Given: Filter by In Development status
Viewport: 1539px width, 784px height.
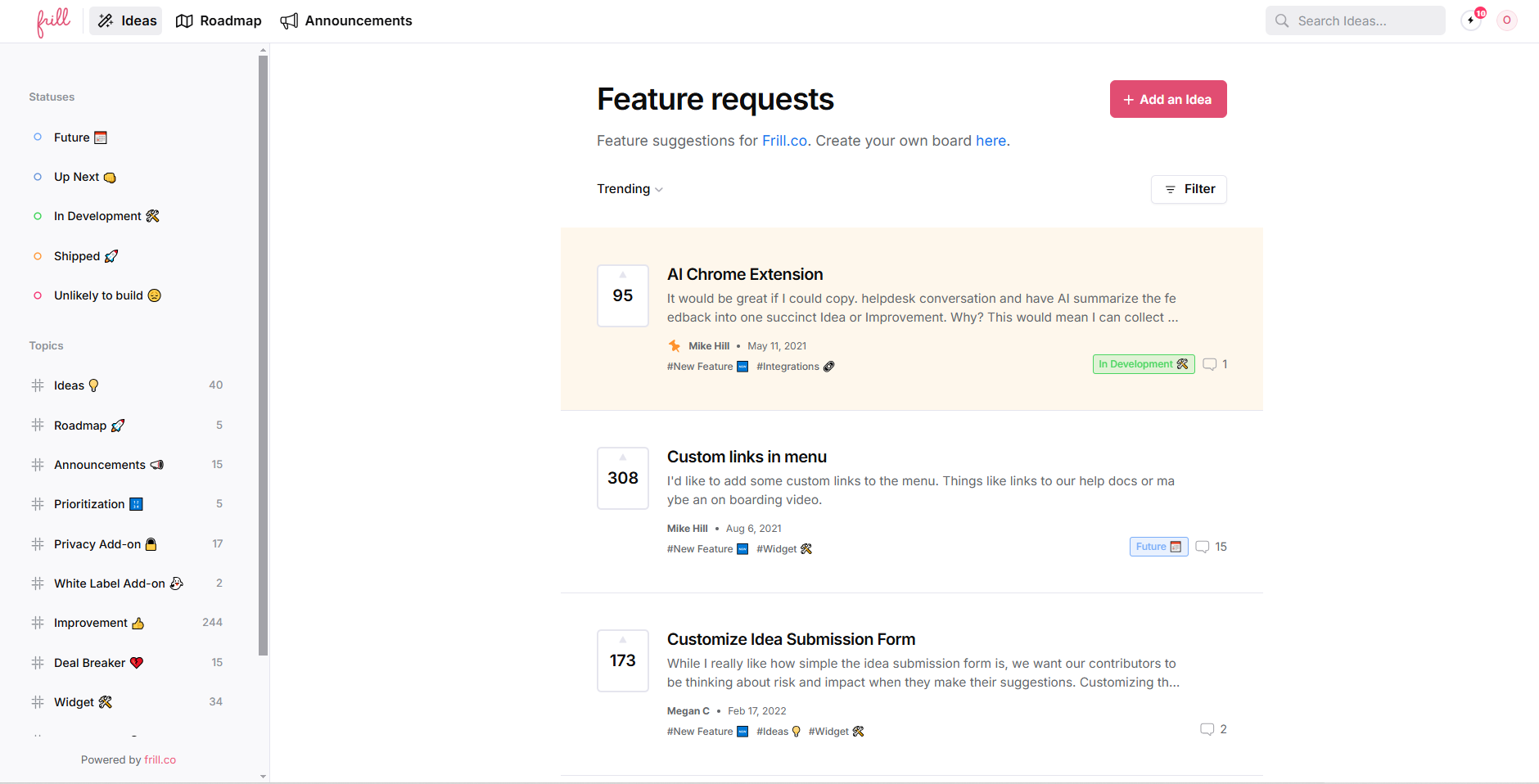Looking at the screenshot, I should pyautogui.click(x=97, y=216).
